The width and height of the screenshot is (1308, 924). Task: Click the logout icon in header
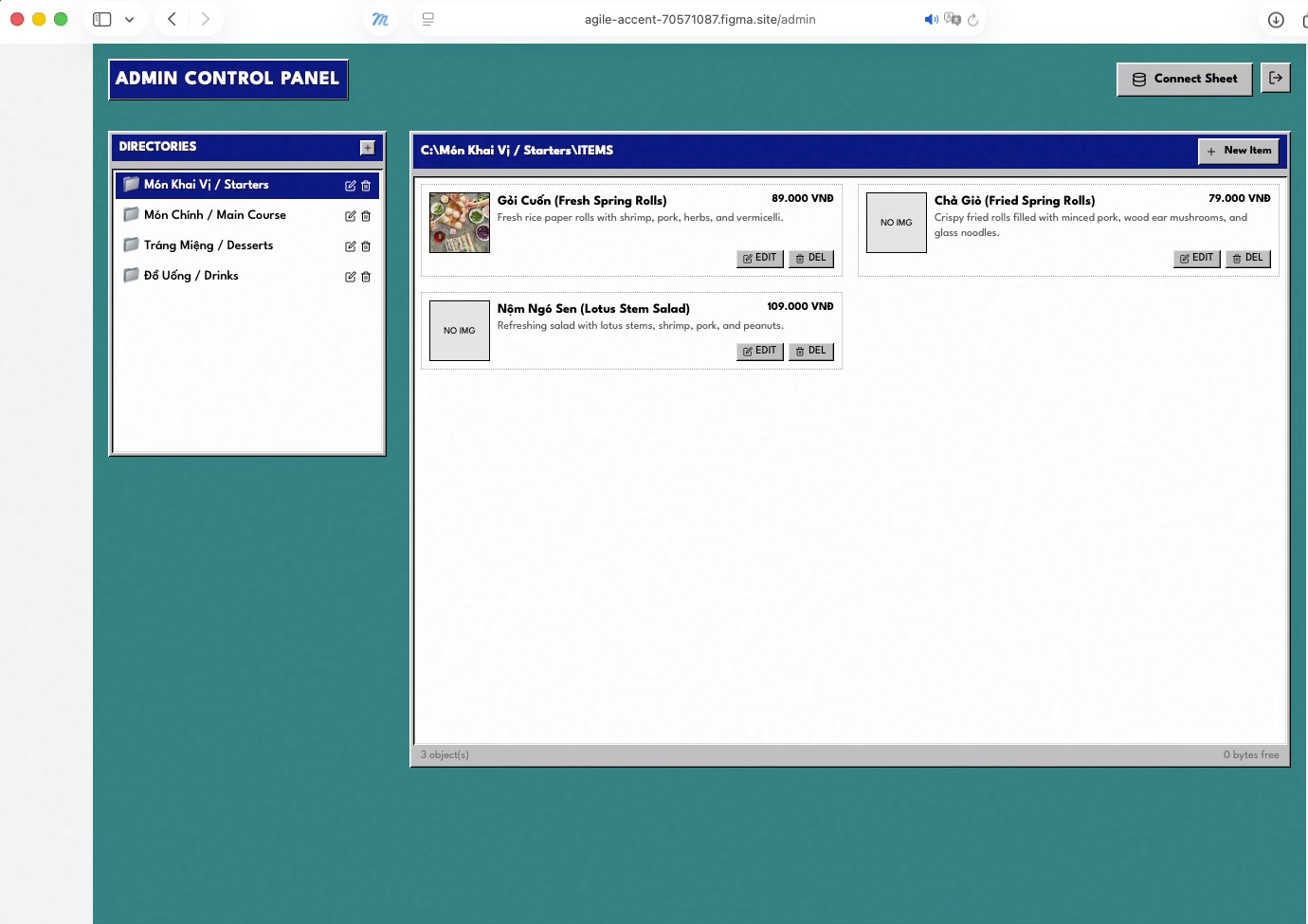[1276, 78]
